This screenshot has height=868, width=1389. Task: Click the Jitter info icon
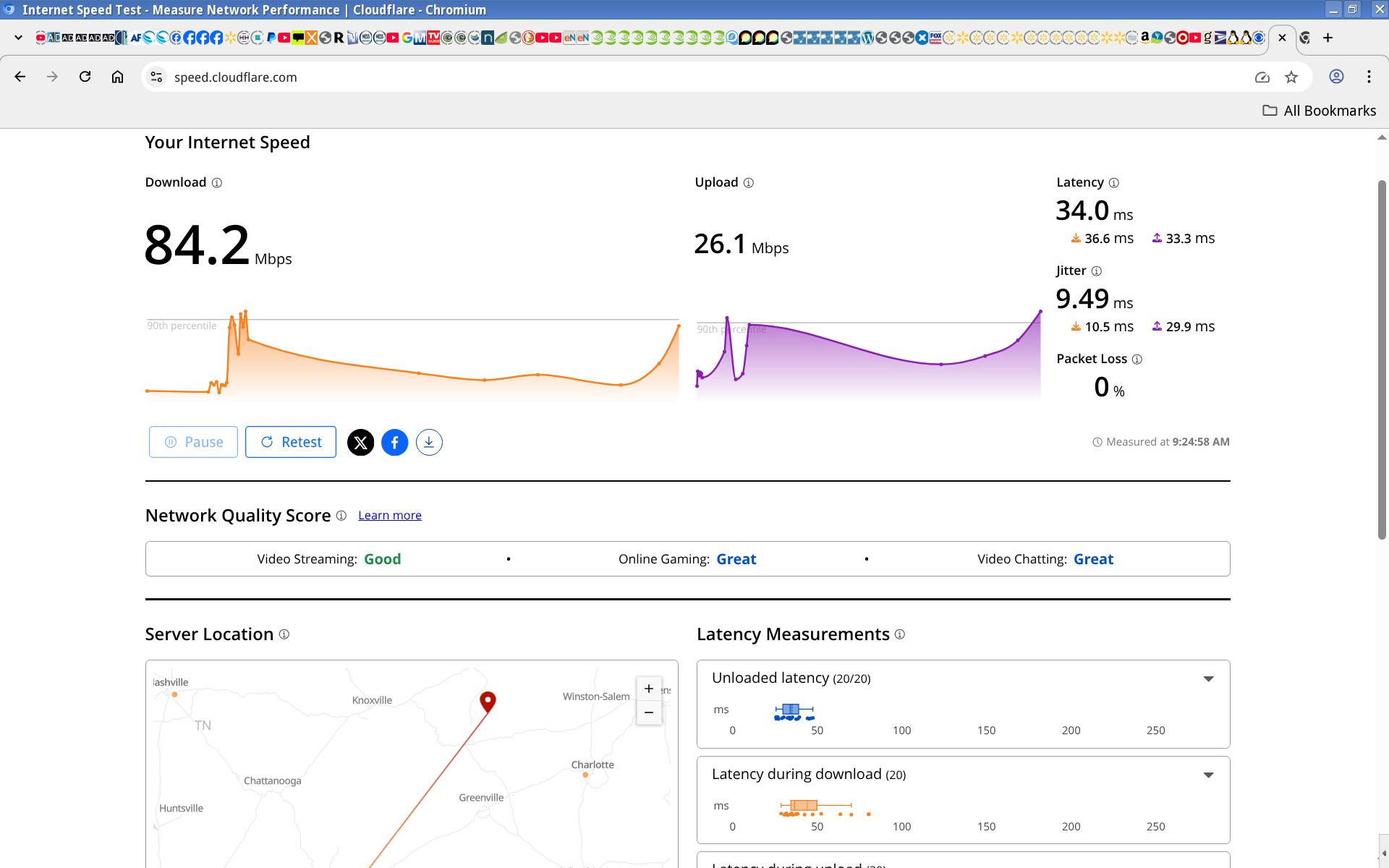tap(1096, 271)
